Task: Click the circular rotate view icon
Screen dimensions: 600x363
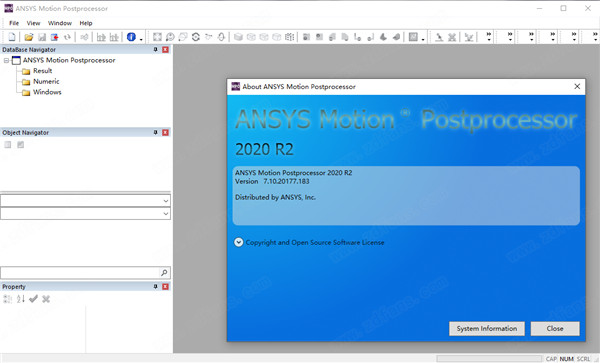Action: pyautogui.click(x=196, y=37)
